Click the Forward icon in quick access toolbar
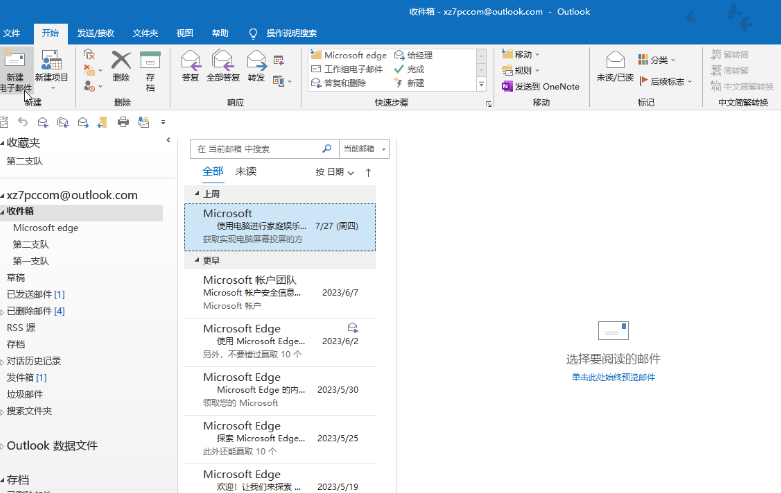This screenshot has height=493, width=781. (83, 122)
